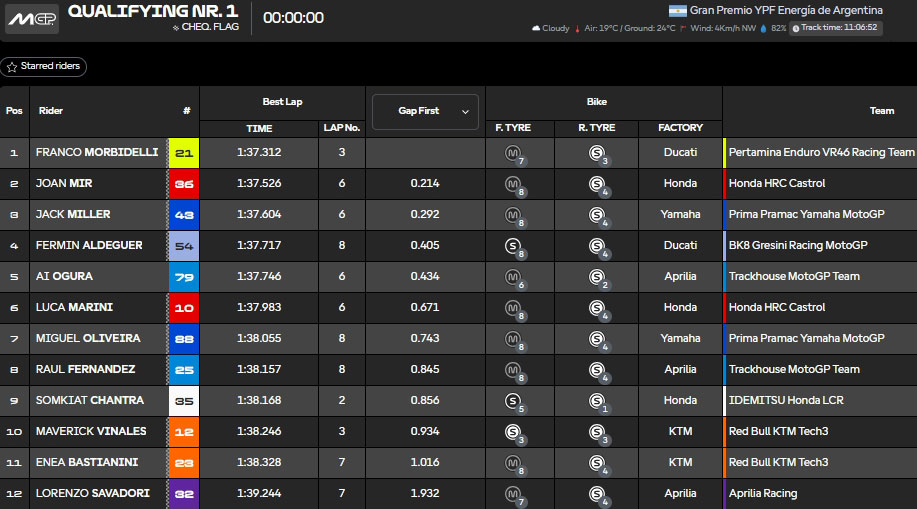Click the Grand Premio YPF Energía de Argentina title

[x=786, y=10]
